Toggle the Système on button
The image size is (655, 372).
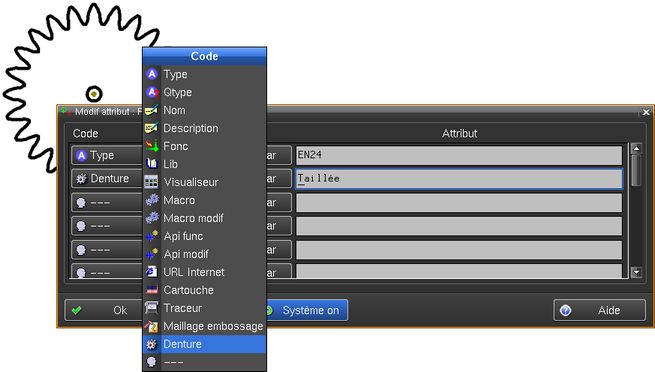click(x=307, y=310)
